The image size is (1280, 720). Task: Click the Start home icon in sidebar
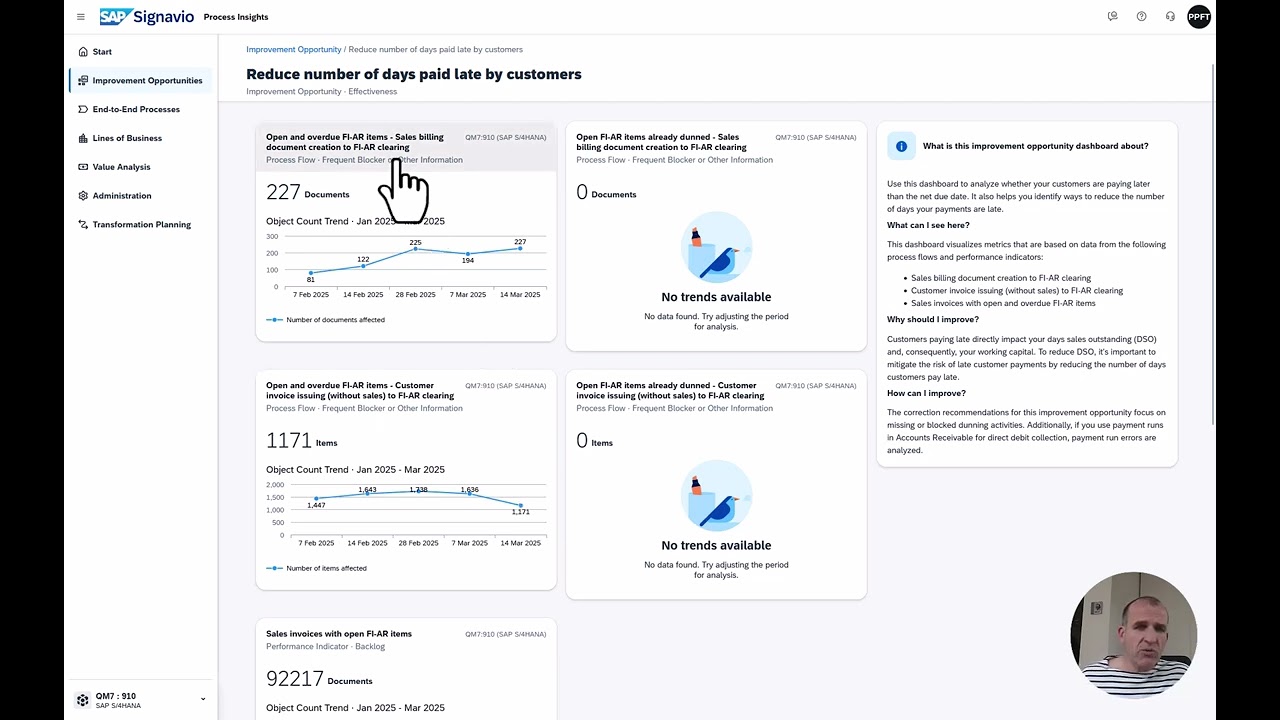pyautogui.click(x=83, y=52)
